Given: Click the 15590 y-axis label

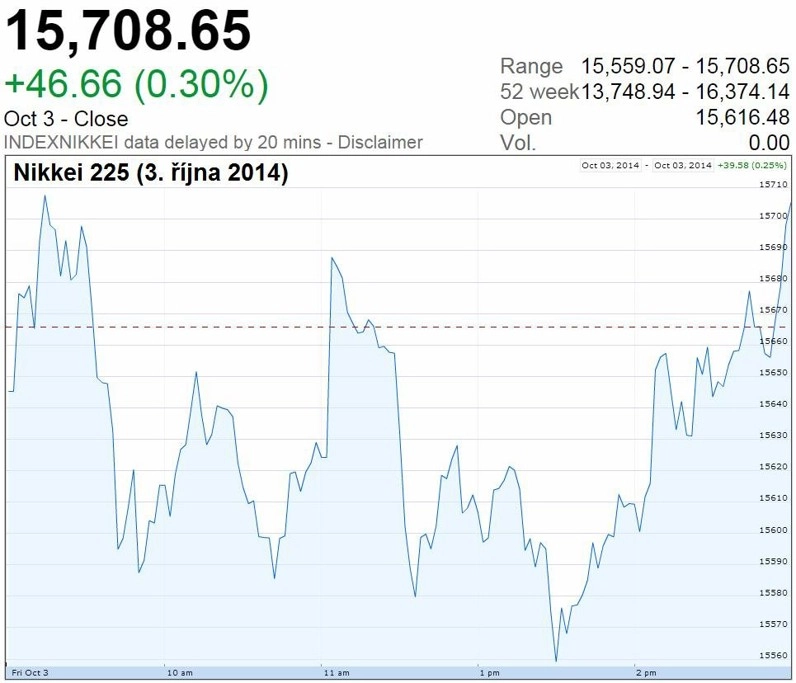Looking at the screenshot, I should (x=773, y=562).
